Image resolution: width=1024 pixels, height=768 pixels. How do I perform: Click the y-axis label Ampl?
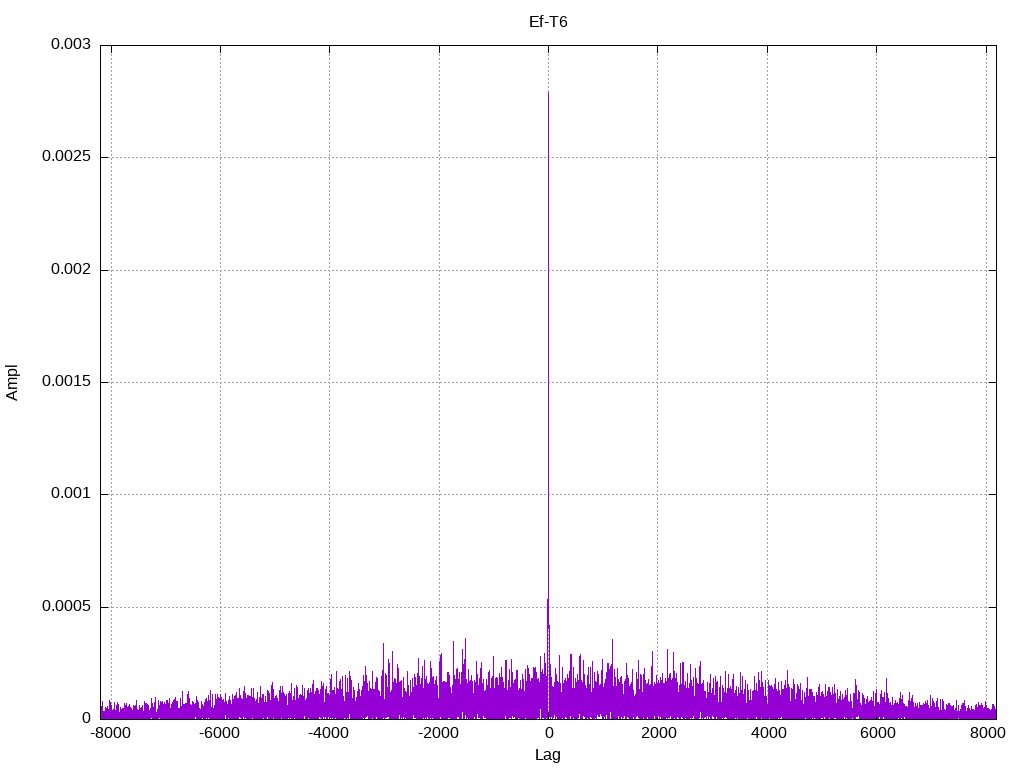12,383
